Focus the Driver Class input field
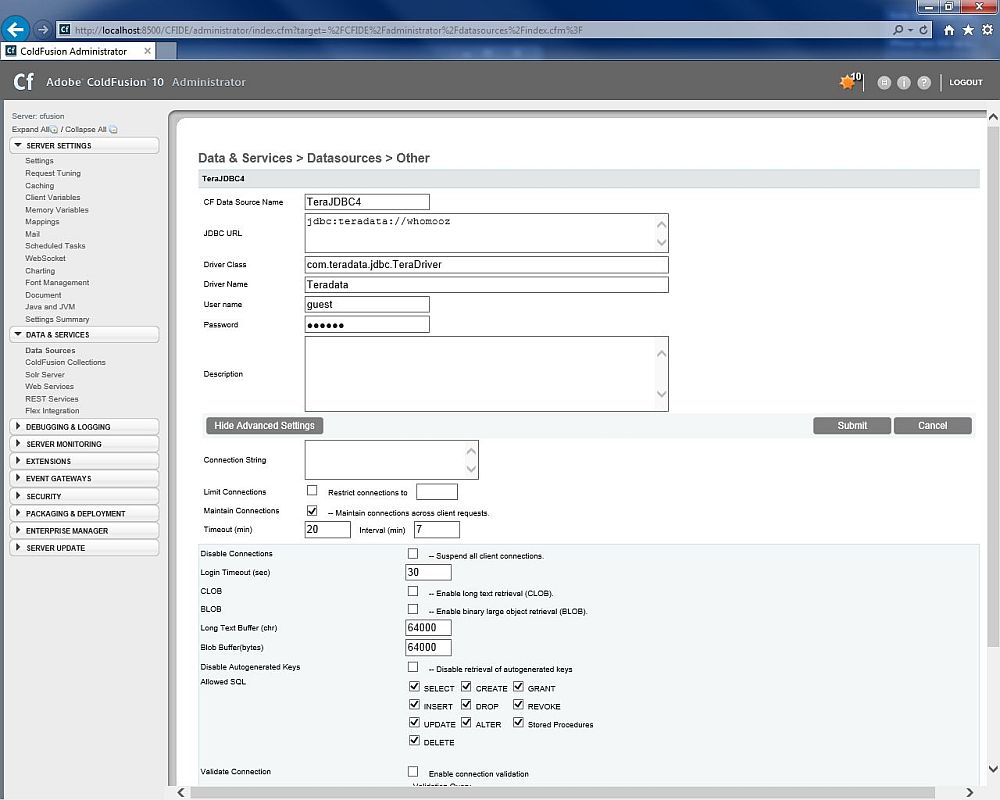 [487, 265]
